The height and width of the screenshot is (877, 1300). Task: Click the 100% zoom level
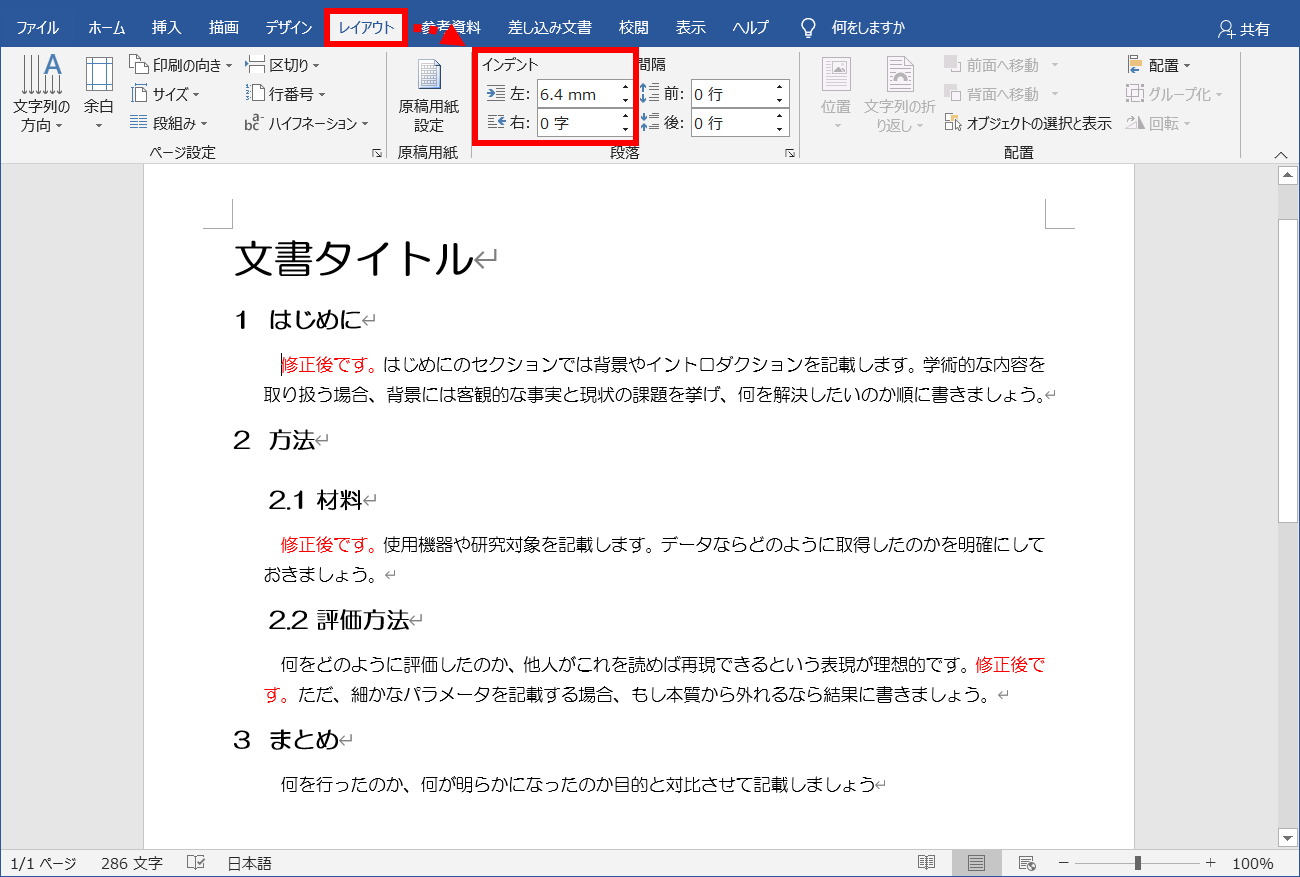(1252, 863)
